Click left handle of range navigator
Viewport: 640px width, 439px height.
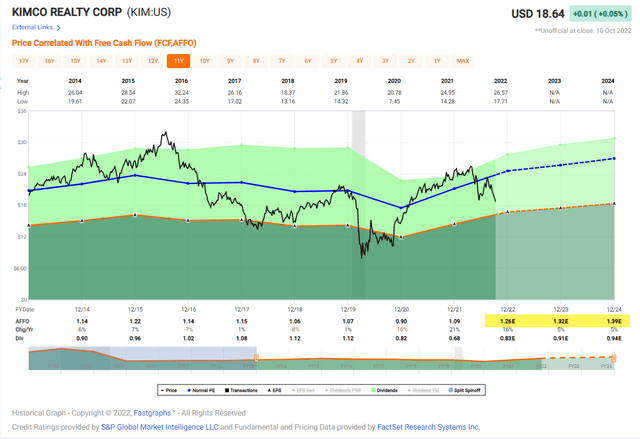(x=256, y=358)
